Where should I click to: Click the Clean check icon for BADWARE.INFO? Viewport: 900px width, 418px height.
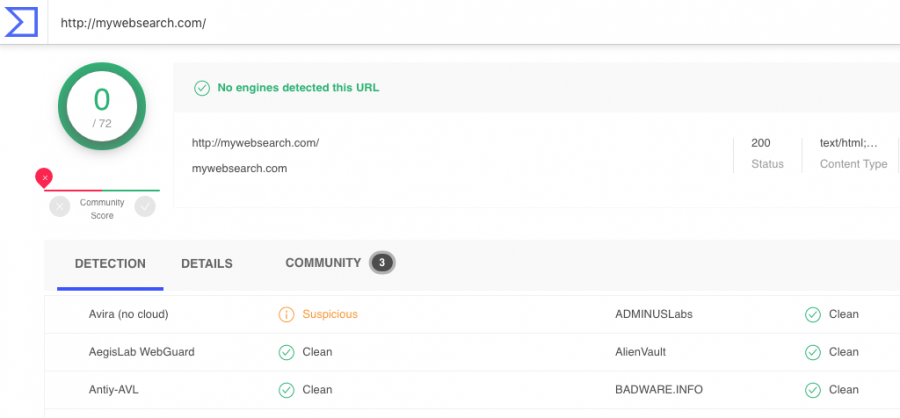(813, 390)
